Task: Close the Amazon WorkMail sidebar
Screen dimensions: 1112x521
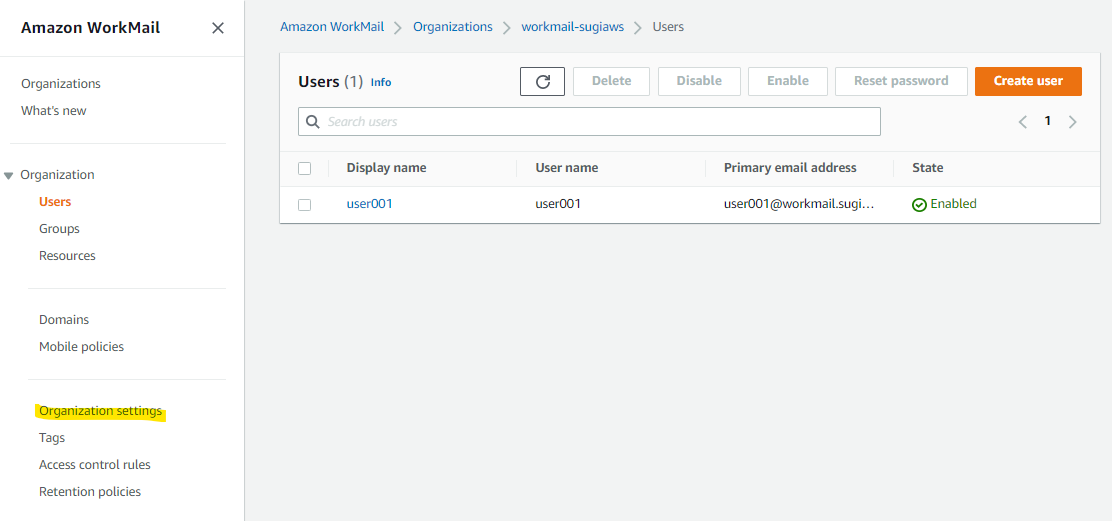Action: point(218,28)
